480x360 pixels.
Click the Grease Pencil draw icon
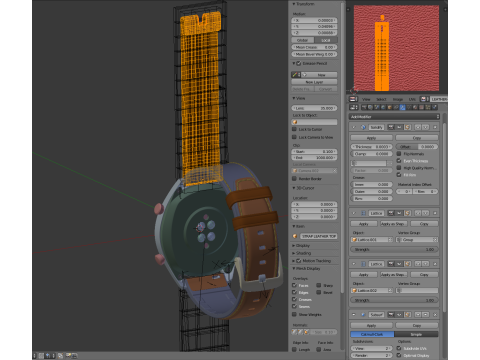point(295,75)
